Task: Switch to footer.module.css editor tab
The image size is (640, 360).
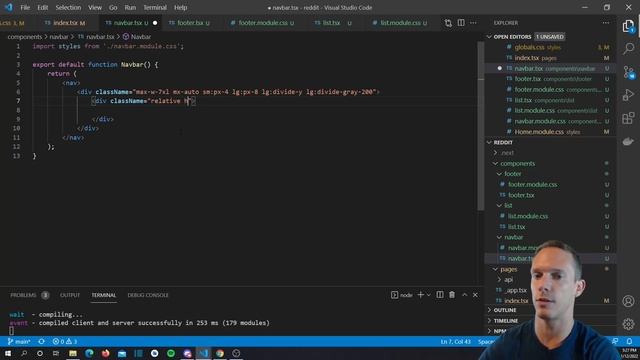Action: (x=263, y=23)
